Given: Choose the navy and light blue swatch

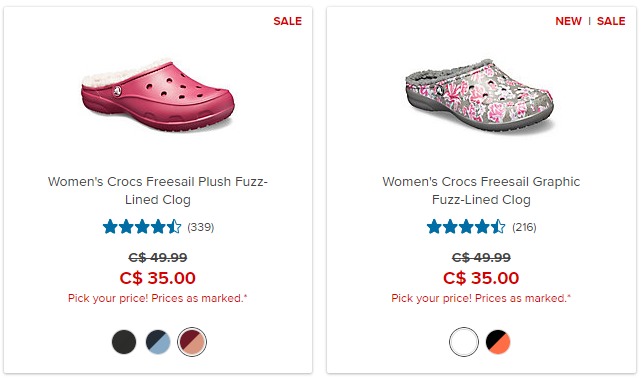Looking at the screenshot, I should coord(158,342).
